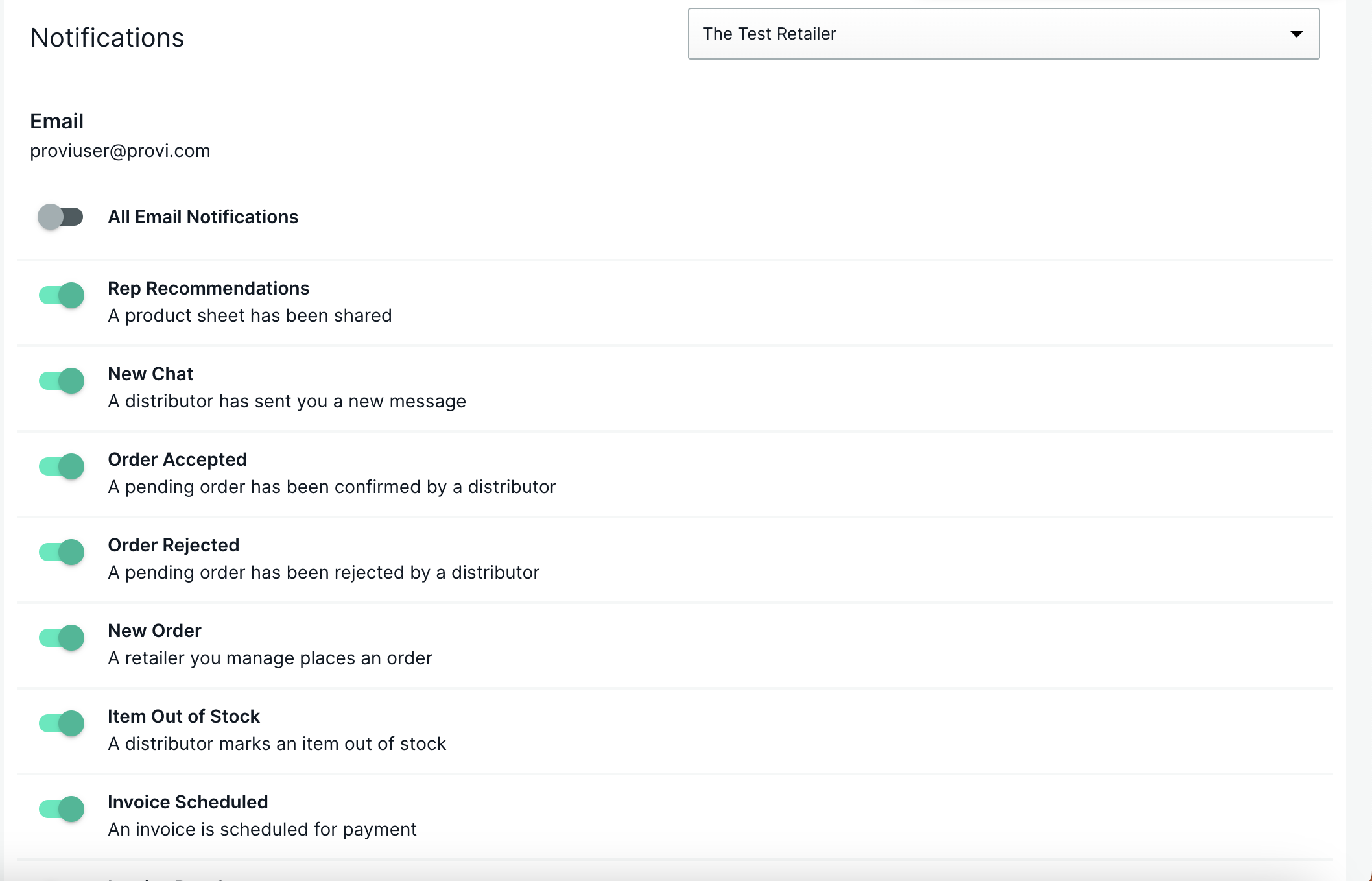Viewport: 1372px width, 881px height.
Task: Click the Rep Recommendations title
Action: [x=208, y=288]
